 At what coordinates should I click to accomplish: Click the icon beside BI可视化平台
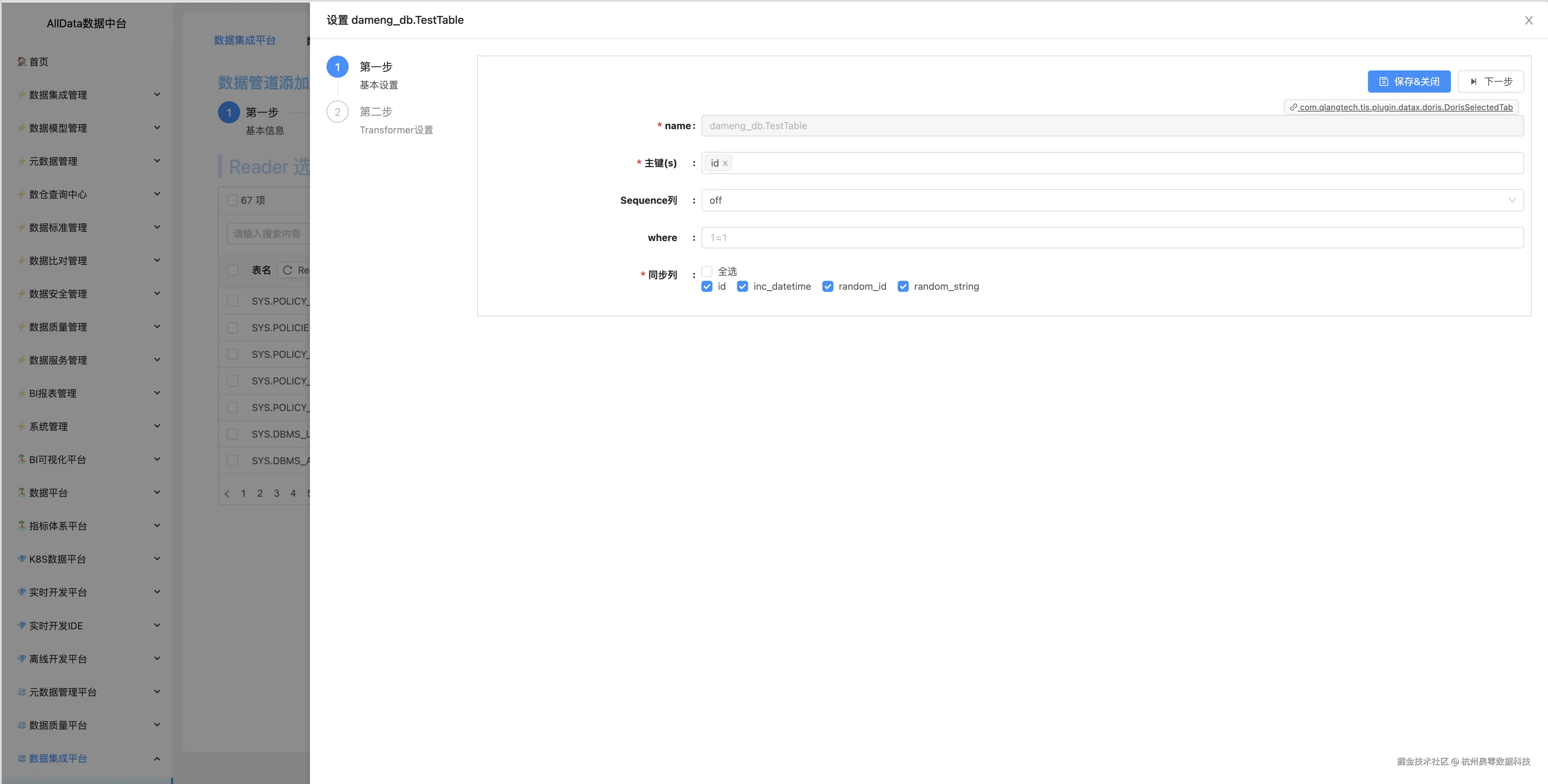(22, 459)
